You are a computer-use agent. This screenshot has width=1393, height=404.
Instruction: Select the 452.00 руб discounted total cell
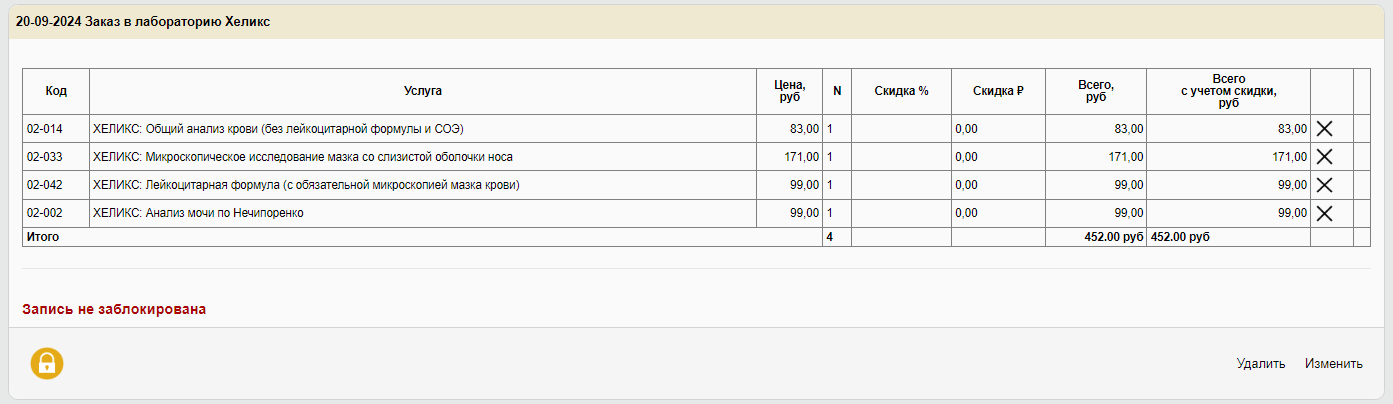(1228, 237)
